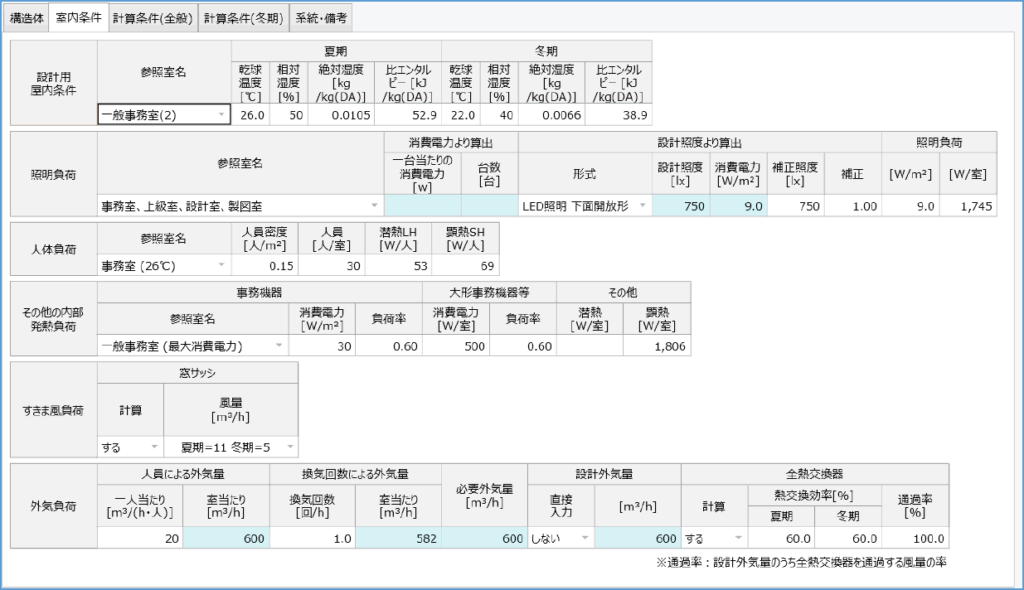Open the lighting load 参照室名 dropdown

tap(375, 206)
